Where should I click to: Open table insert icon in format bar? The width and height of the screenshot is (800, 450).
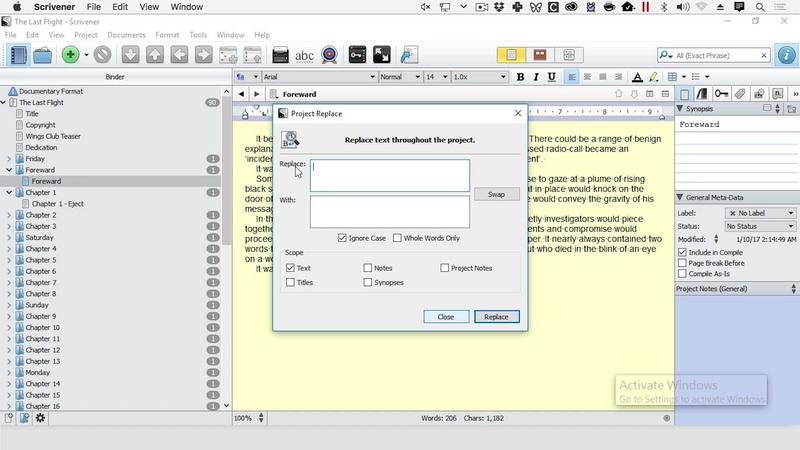[672, 77]
